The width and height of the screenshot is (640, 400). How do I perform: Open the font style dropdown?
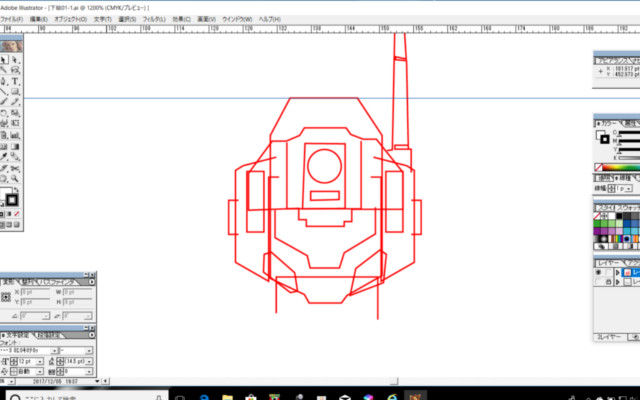click(x=89, y=351)
